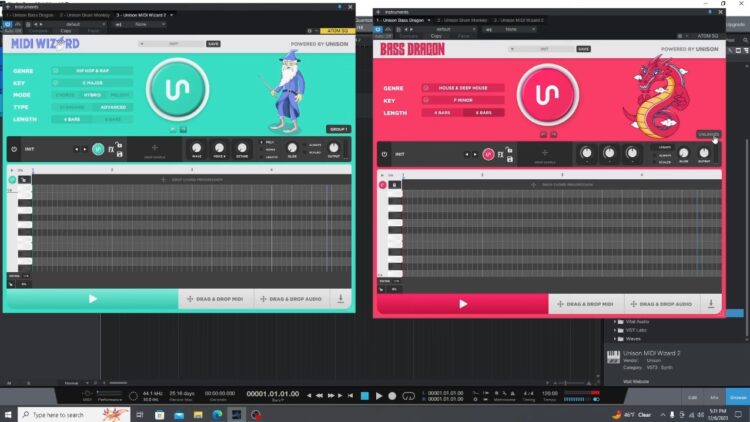Toggle the DAW loop button
This screenshot has width=750, height=422.
pyautogui.click(x=408, y=396)
